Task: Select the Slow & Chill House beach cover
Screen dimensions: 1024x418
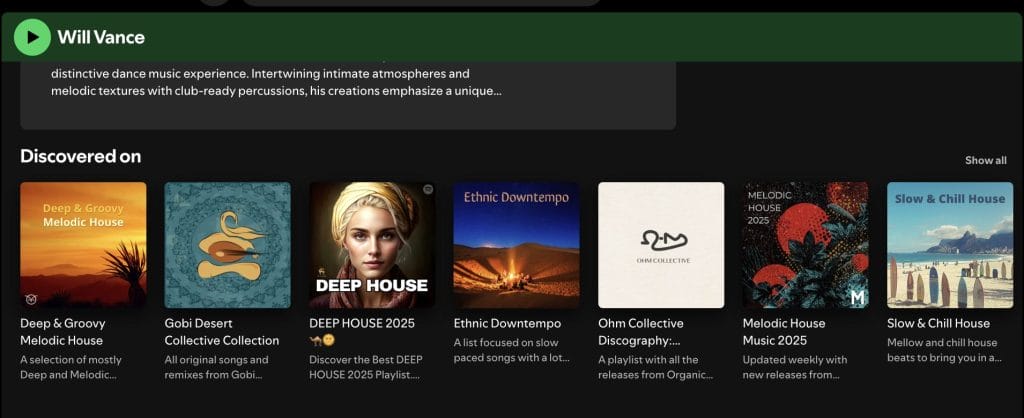Action: pyautogui.click(x=949, y=245)
